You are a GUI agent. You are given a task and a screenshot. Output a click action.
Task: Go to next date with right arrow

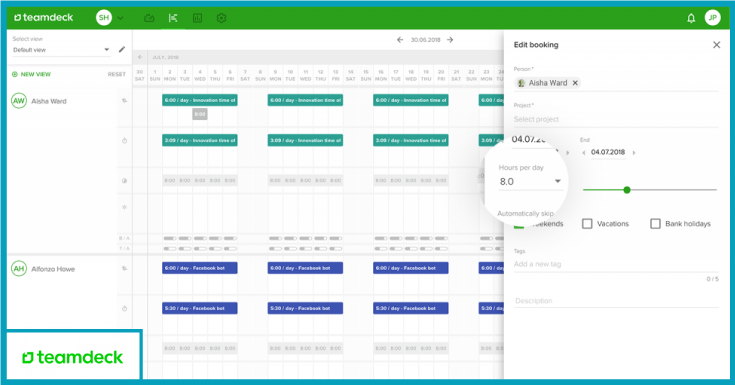click(450, 40)
